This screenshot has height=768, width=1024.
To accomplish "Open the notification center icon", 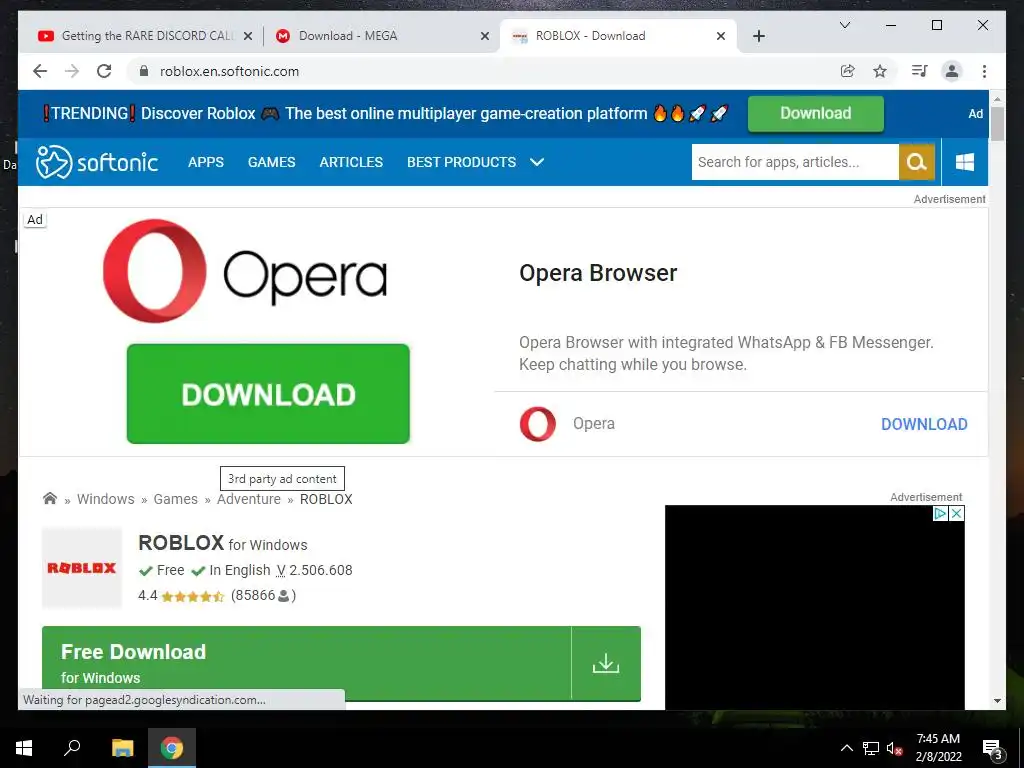I will (991, 748).
